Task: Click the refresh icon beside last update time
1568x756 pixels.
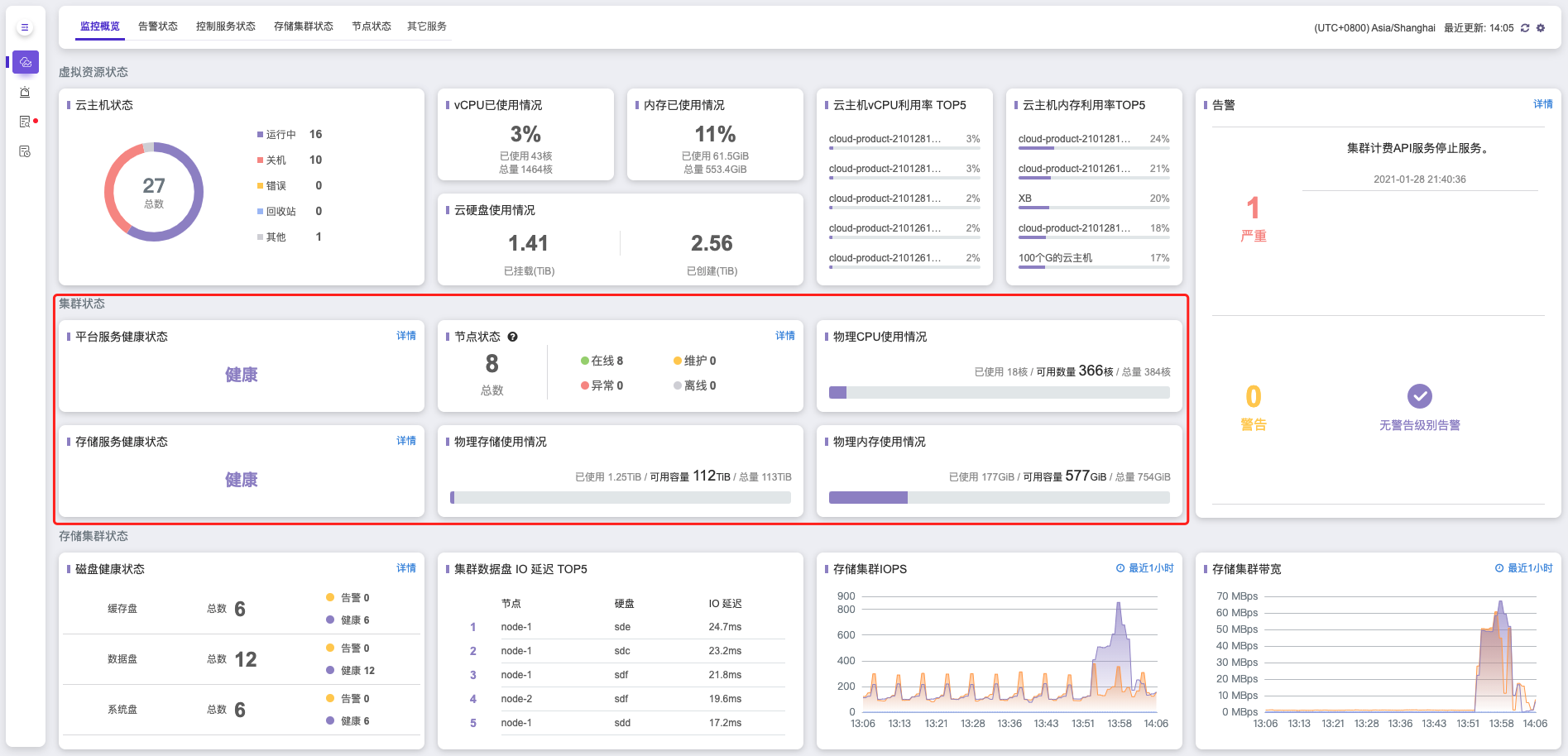Action: point(1525,28)
